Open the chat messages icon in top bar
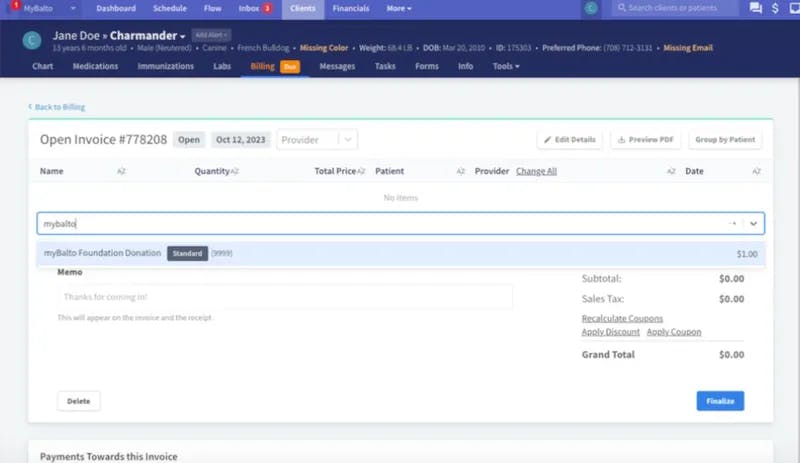The width and height of the screenshot is (800, 463). [x=756, y=8]
